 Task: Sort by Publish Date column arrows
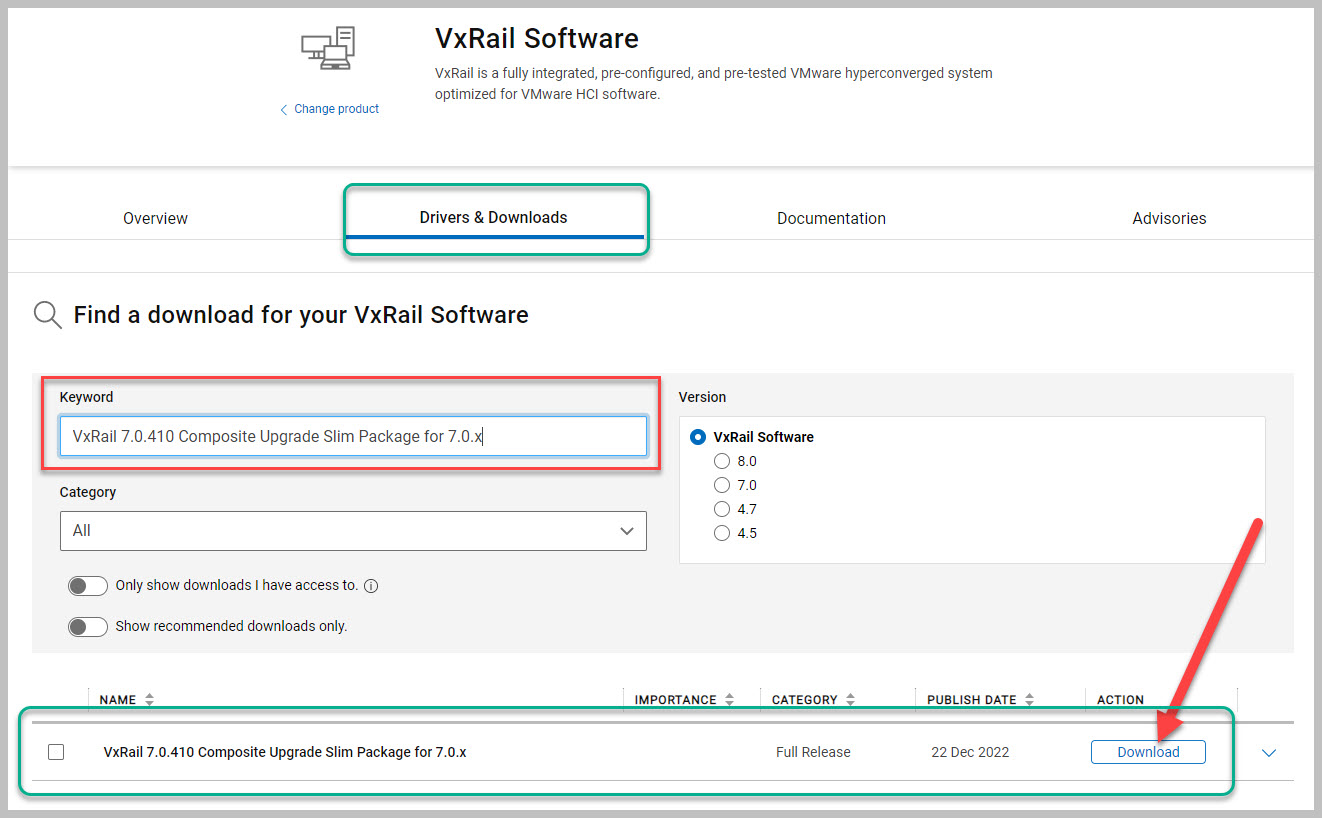1029,700
